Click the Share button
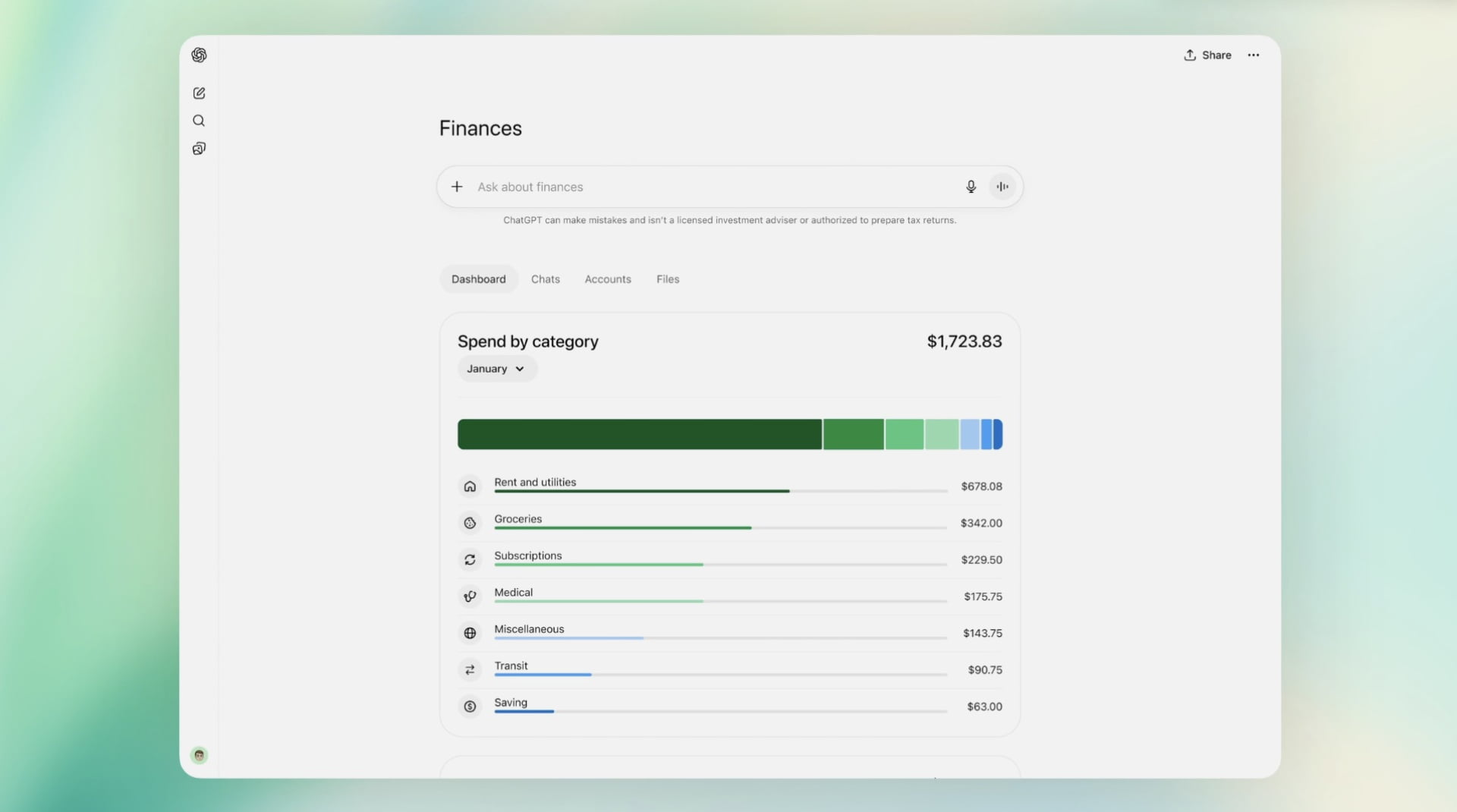Image resolution: width=1457 pixels, height=812 pixels. click(1207, 55)
